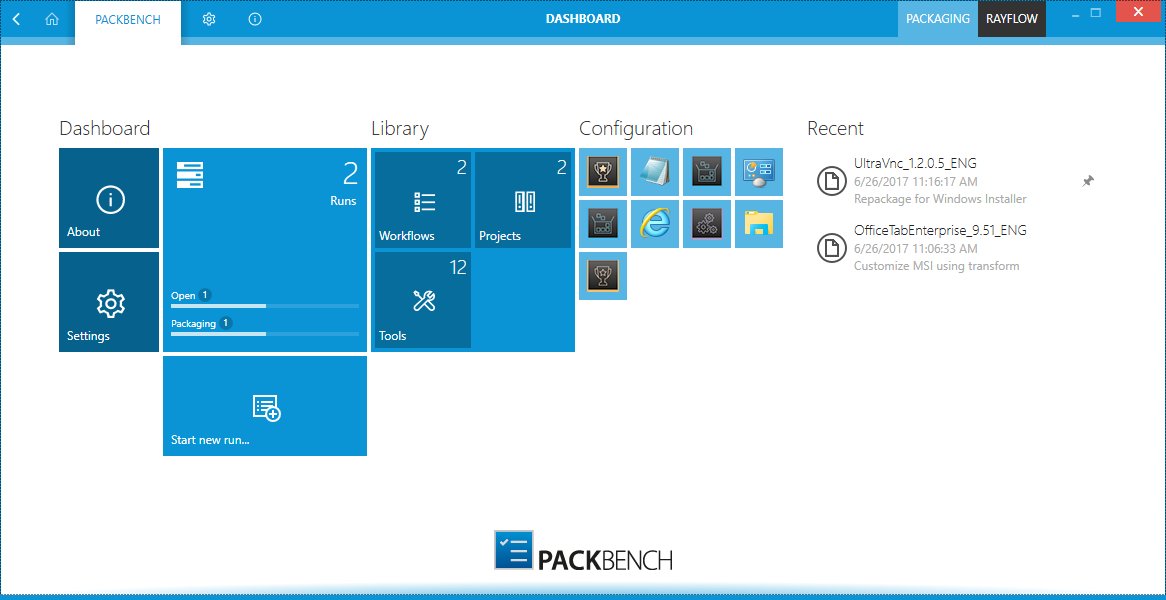
Task: Click the OfficeTabEnterprise document icon
Action: (832, 248)
